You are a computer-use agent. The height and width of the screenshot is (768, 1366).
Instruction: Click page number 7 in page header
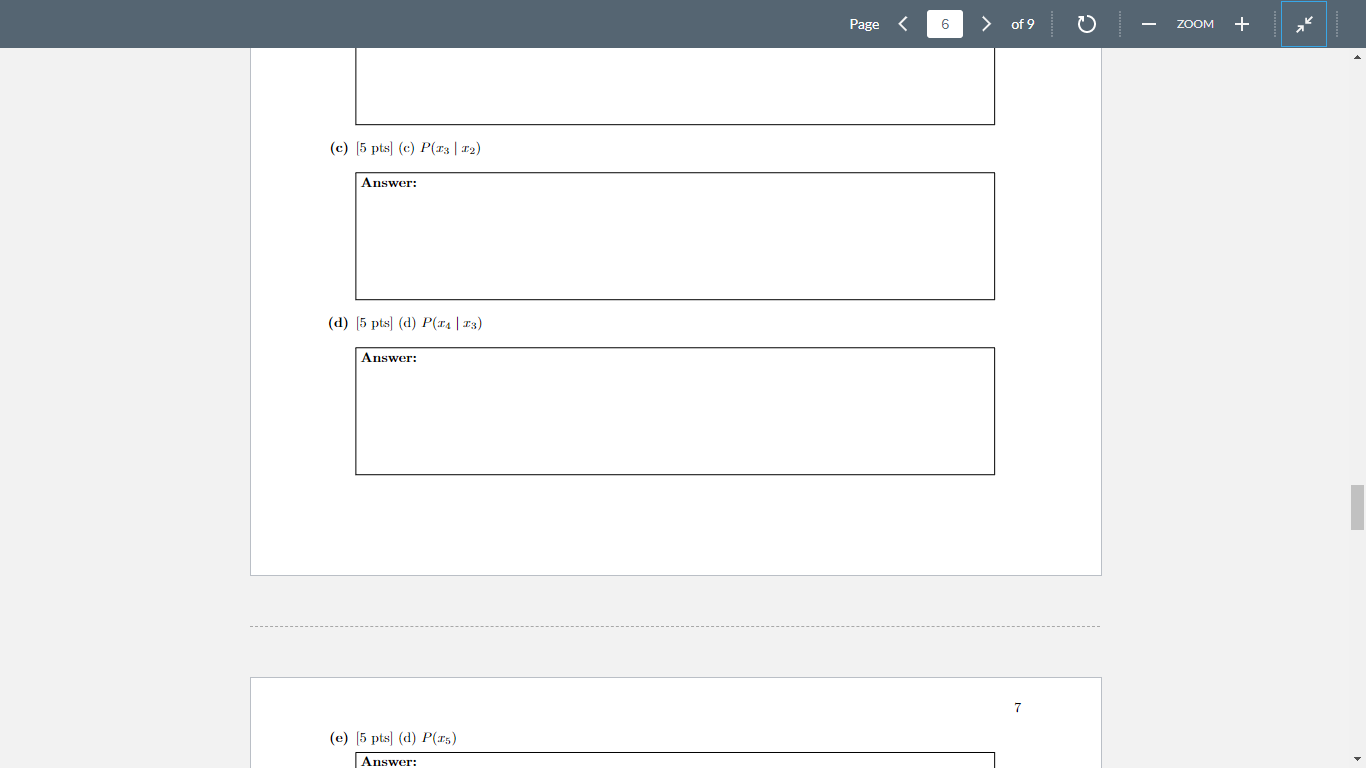click(1017, 708)
